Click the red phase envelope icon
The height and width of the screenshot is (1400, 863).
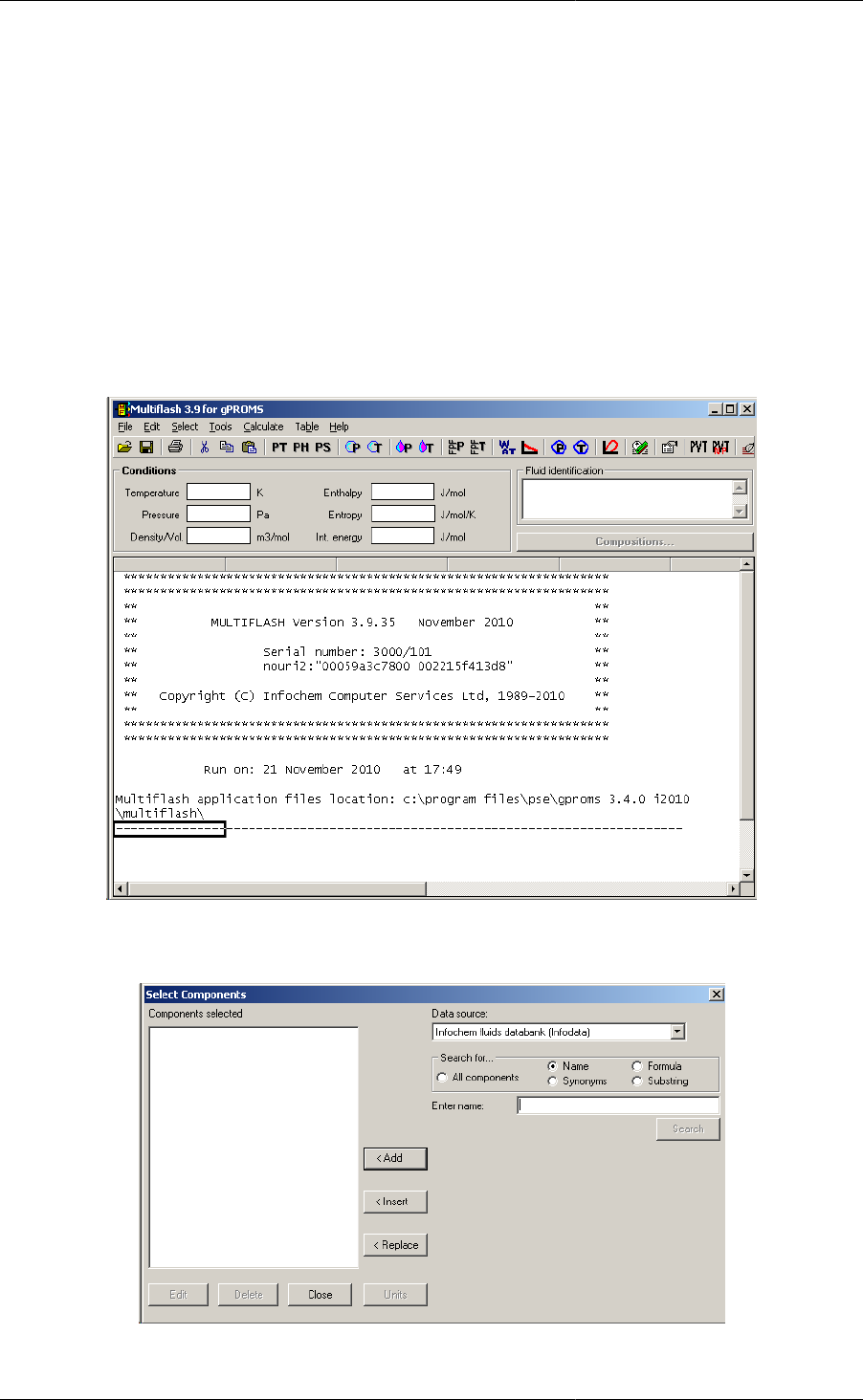(529, 447)
